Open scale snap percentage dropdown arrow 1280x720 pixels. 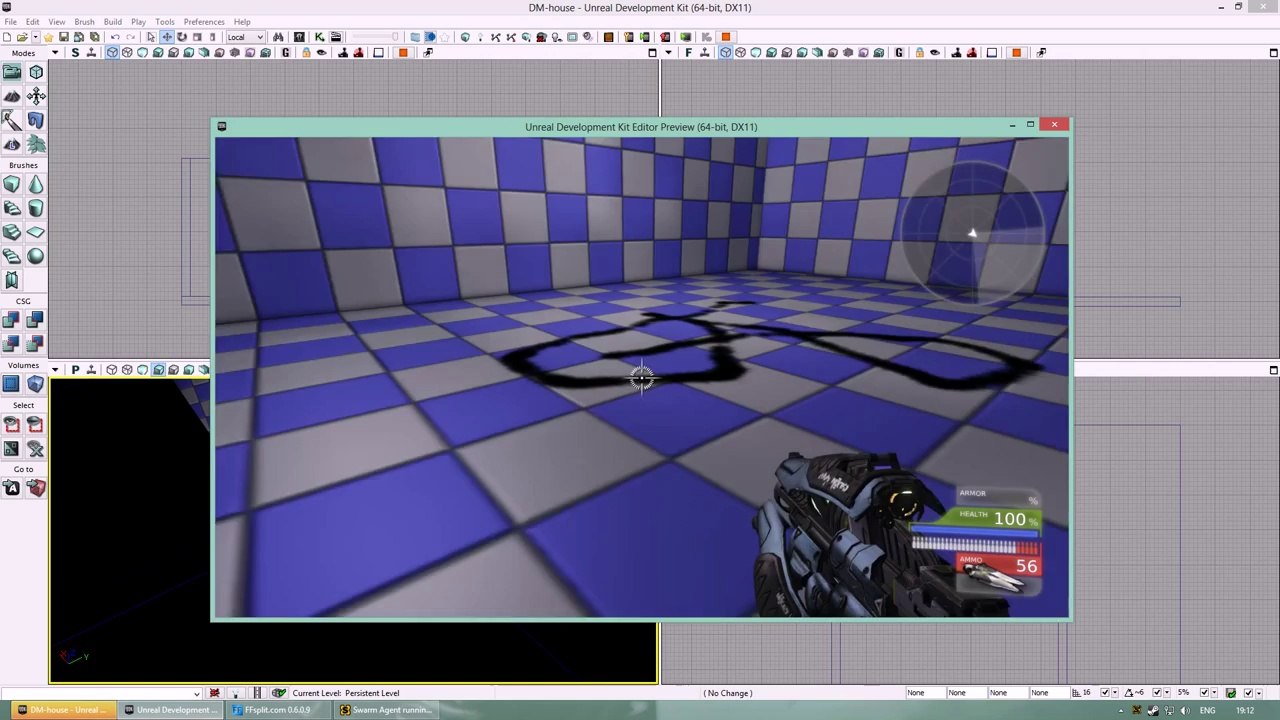click(x=1214, y=693)
